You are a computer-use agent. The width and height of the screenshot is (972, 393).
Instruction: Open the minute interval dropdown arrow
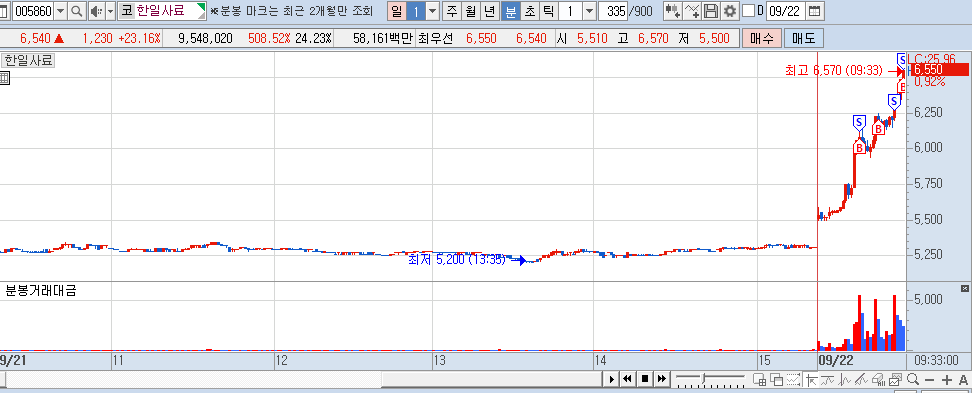pos(589,11)
